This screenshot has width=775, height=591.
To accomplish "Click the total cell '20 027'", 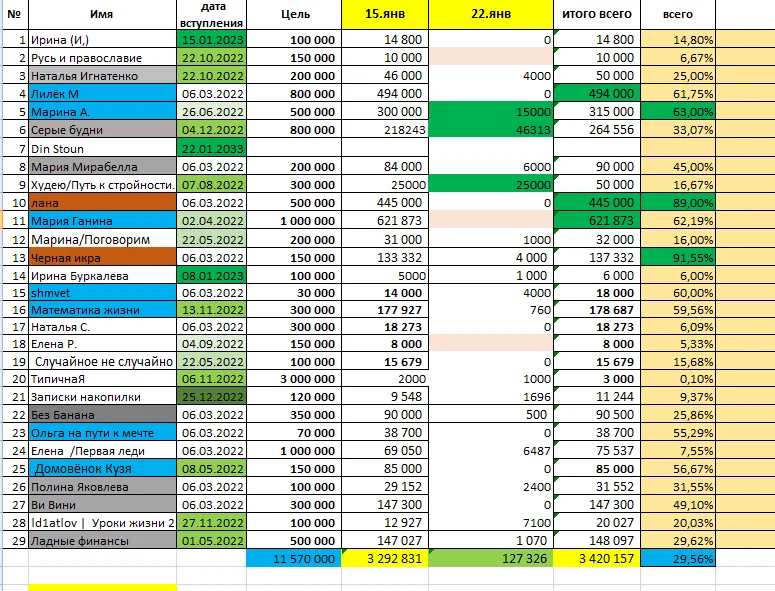I will [597, 522].
